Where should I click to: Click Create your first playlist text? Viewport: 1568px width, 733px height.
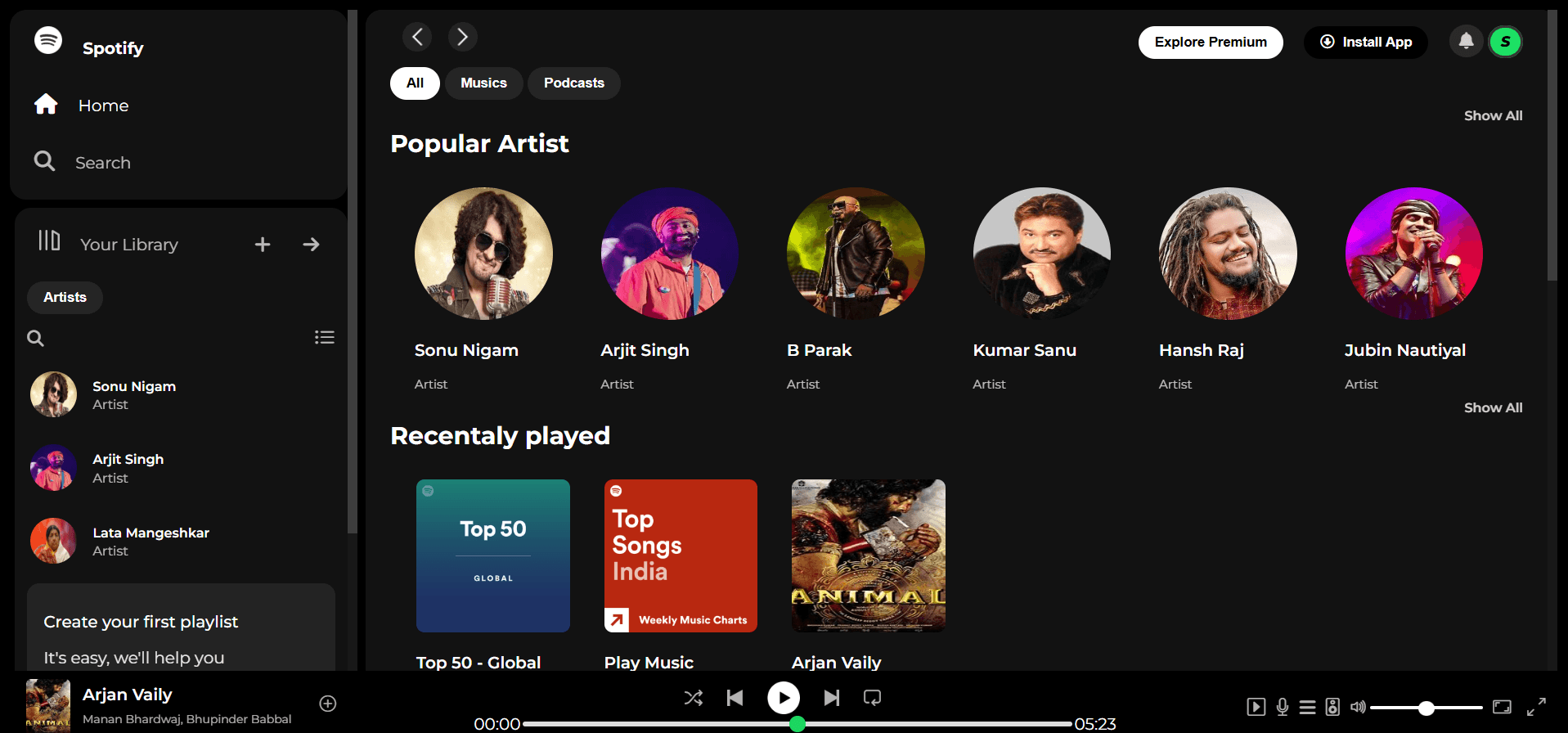point(141,622)
